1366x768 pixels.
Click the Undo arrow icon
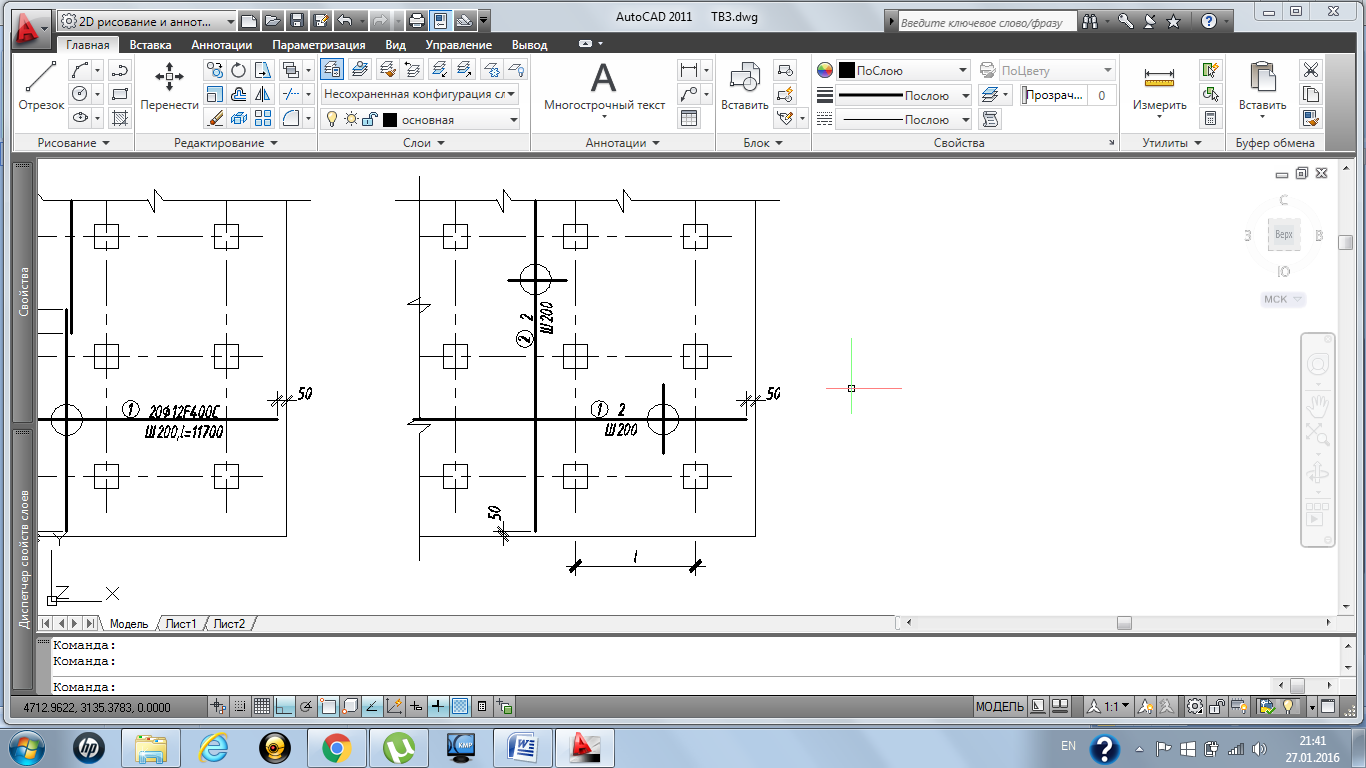345,20
